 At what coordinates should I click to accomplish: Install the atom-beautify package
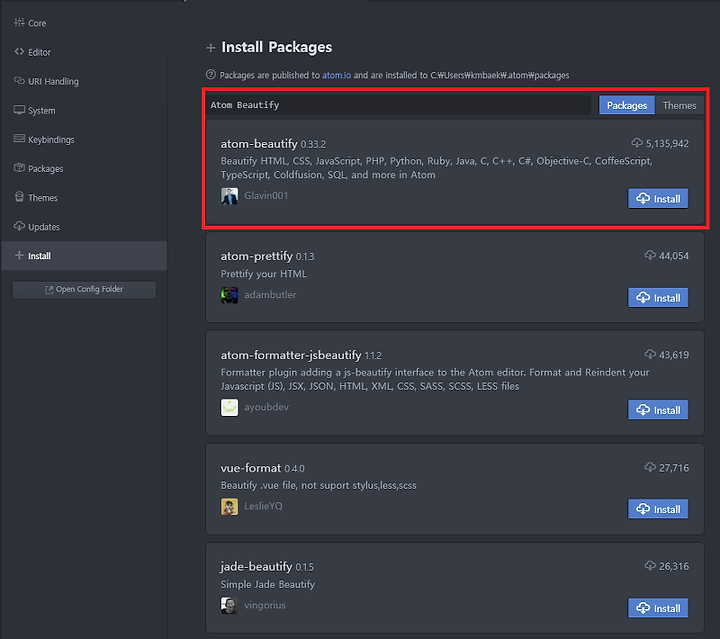coord(658,199)
